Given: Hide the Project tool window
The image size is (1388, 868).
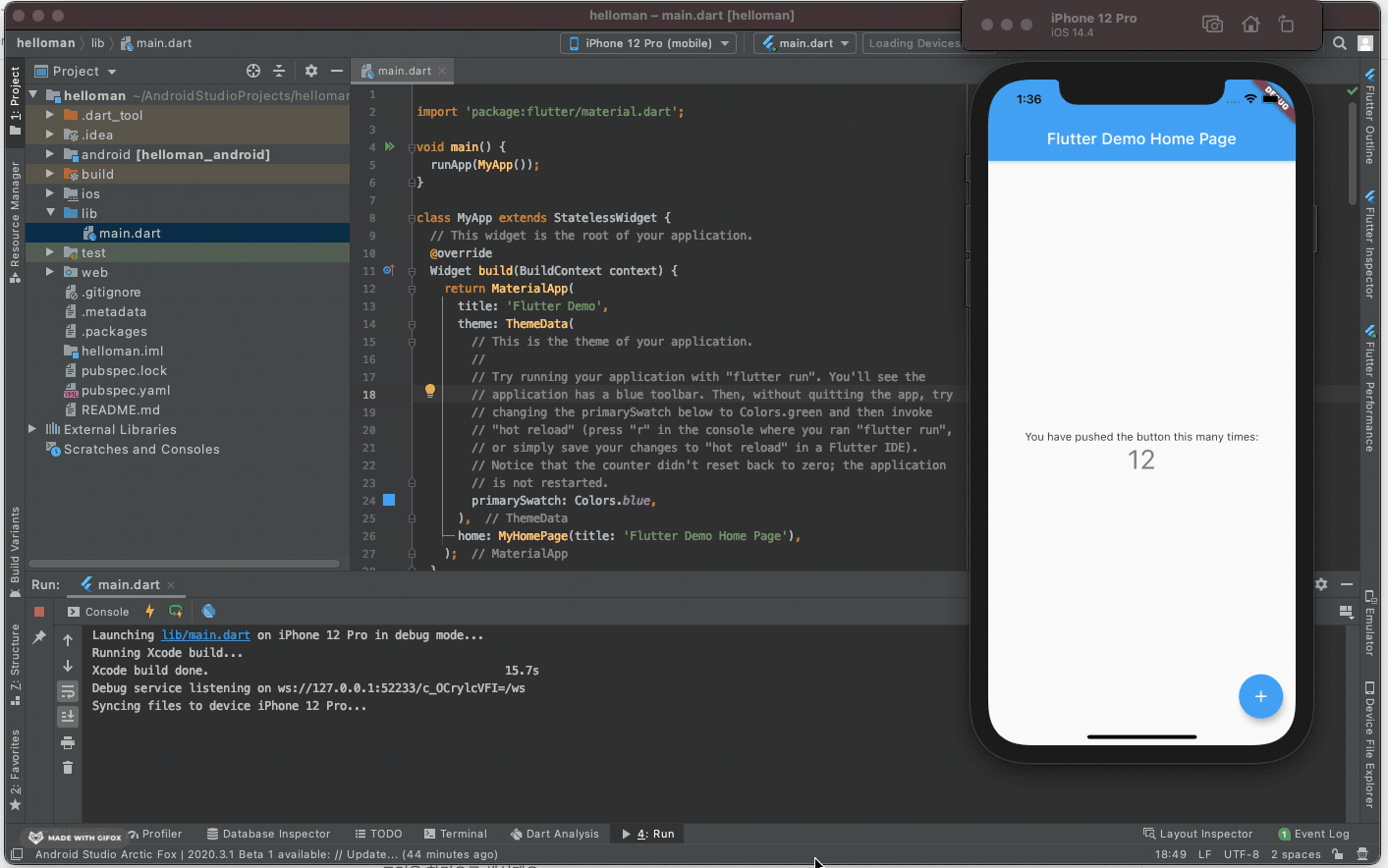Looking at the screenshot, I should [x=337, y=71].
